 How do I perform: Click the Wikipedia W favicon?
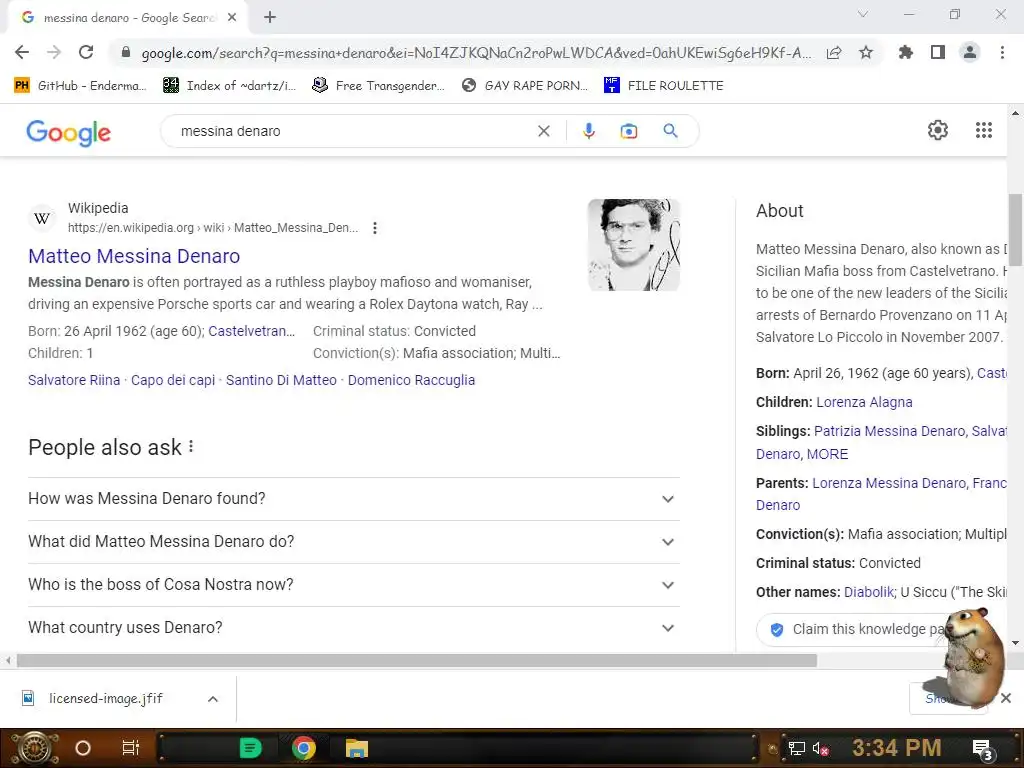tap(42, 218)
